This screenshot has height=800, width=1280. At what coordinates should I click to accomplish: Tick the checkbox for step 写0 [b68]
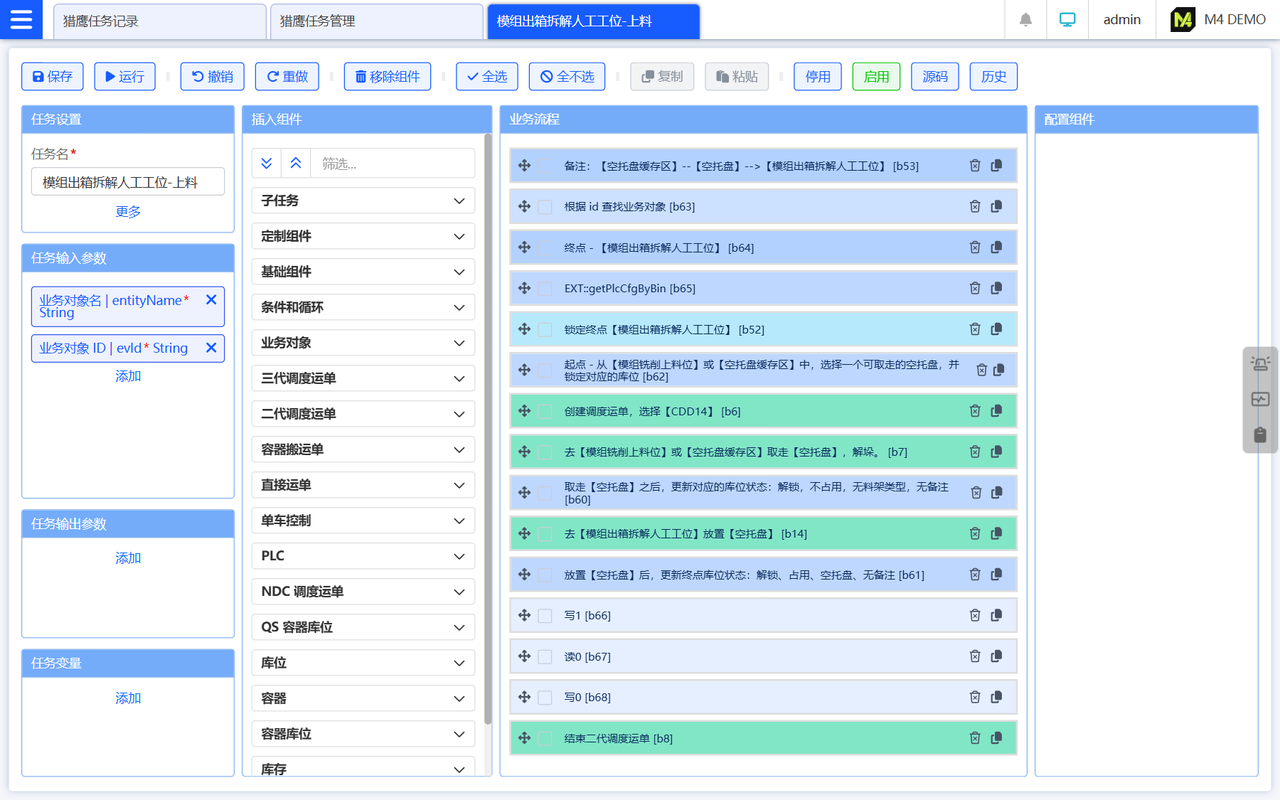(545, 698)
